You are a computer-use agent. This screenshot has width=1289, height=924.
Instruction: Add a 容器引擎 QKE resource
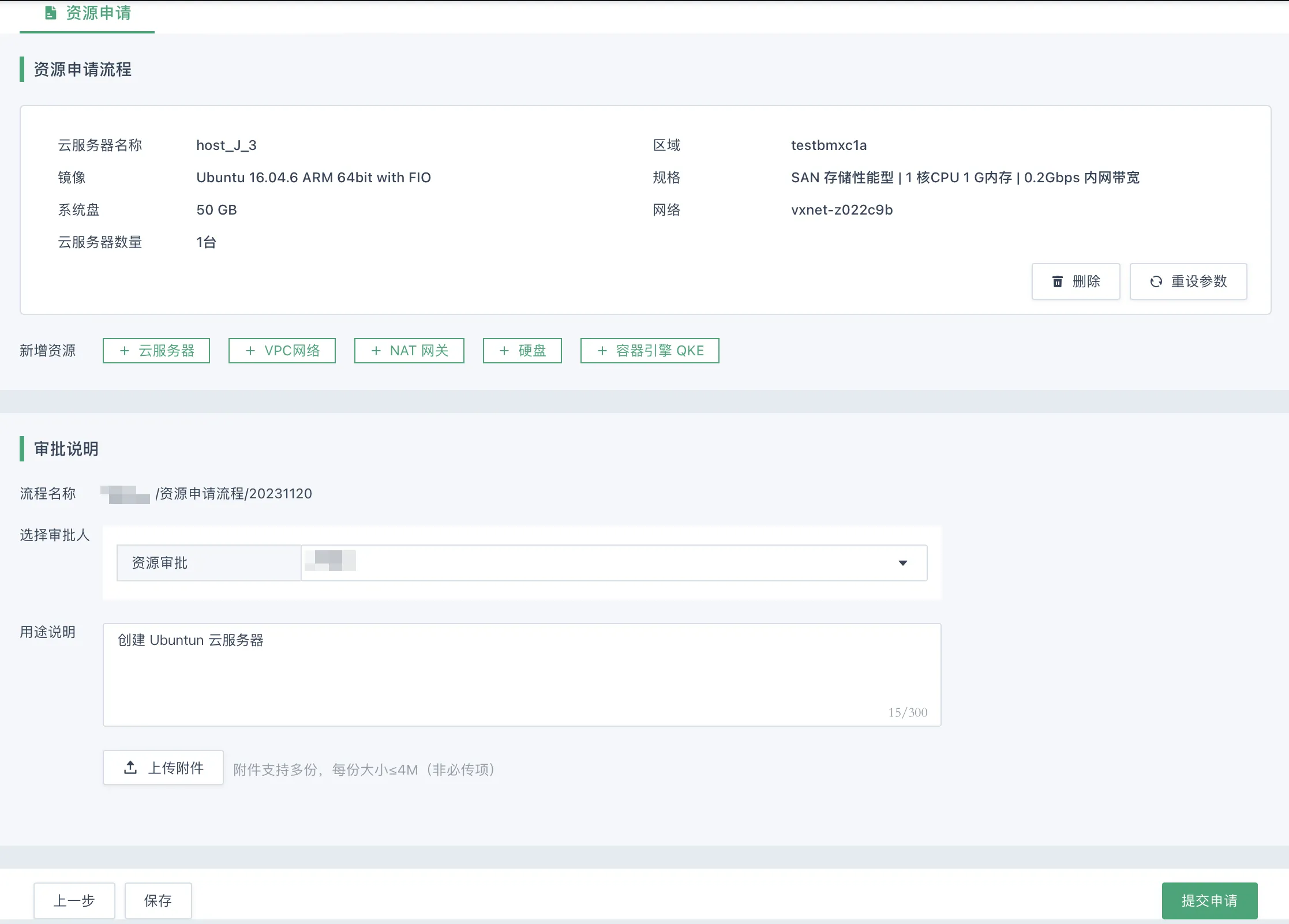click(649, 351)
